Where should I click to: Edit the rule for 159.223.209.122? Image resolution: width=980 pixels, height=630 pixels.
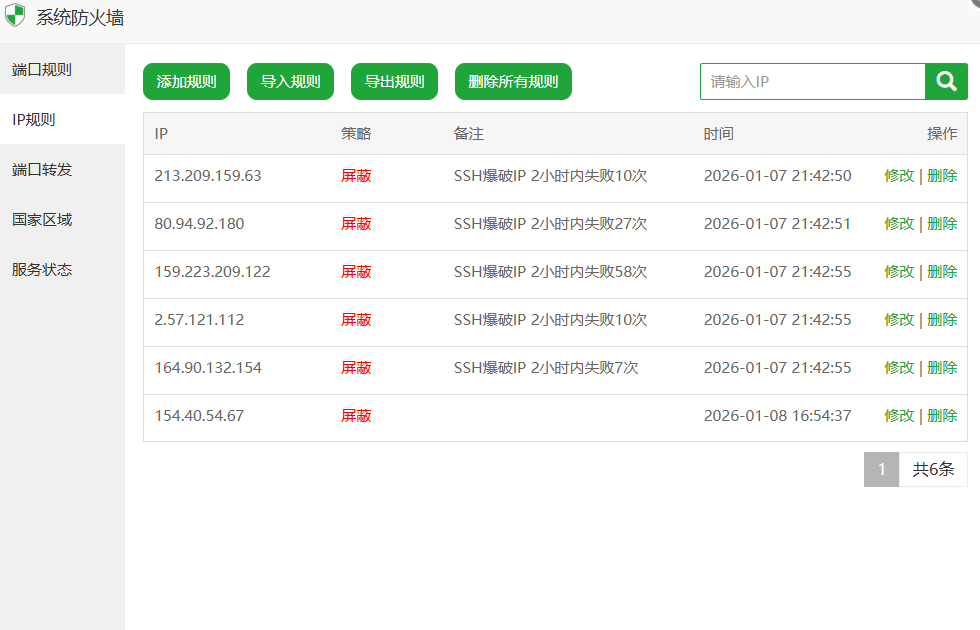click(x=899, y=272)
